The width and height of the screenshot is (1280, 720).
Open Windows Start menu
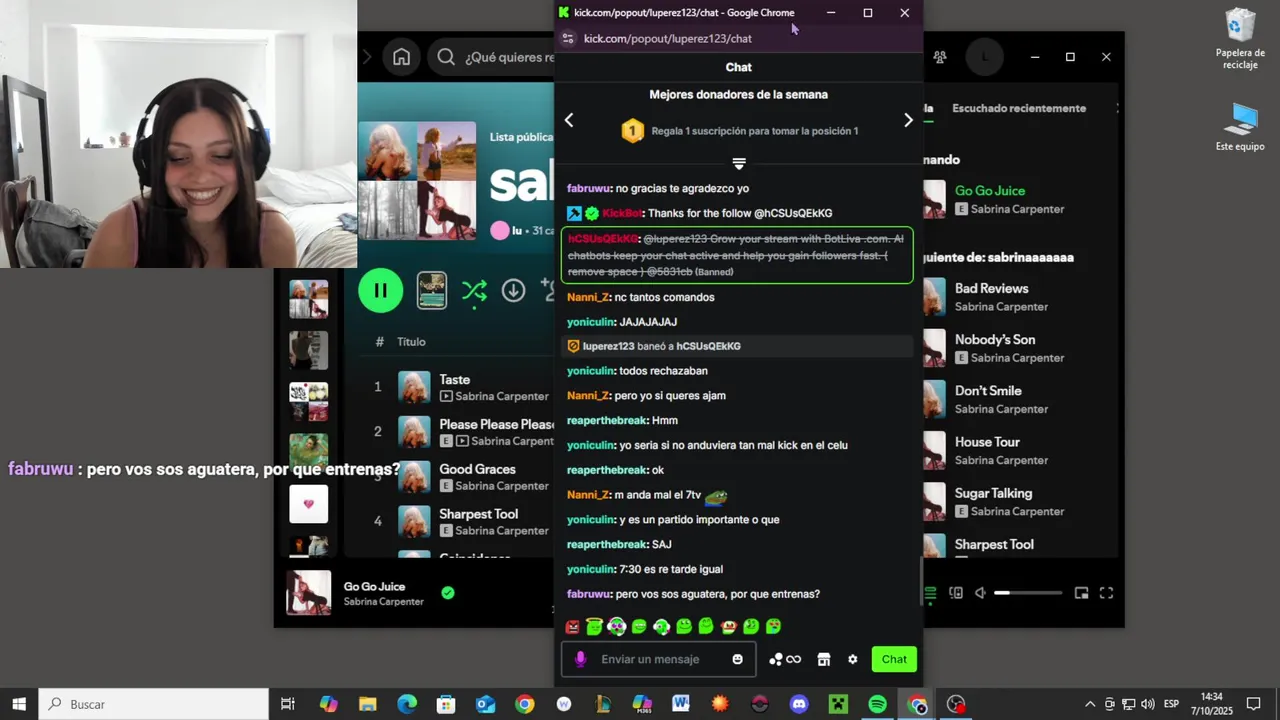click(19, 704)
